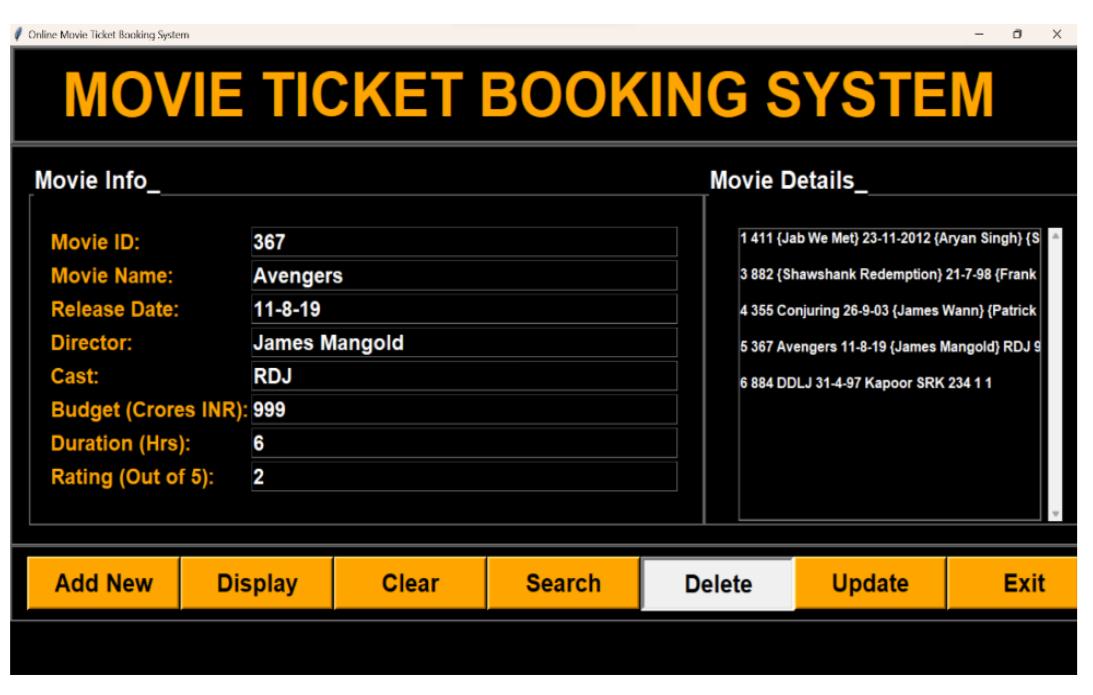Click the Add New button
Viewport: 1093px width, 695px height.
pos(103,583)
